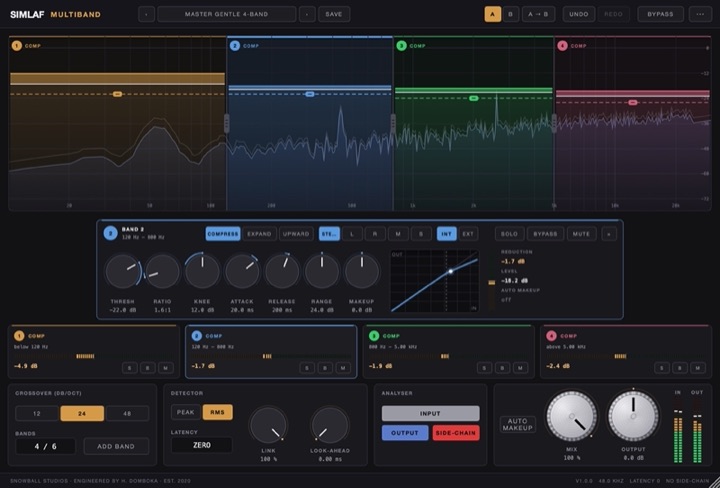Click the Band 2 circle badge in editor panel
This screenshot has height=488, width=720.
point(110,233)
